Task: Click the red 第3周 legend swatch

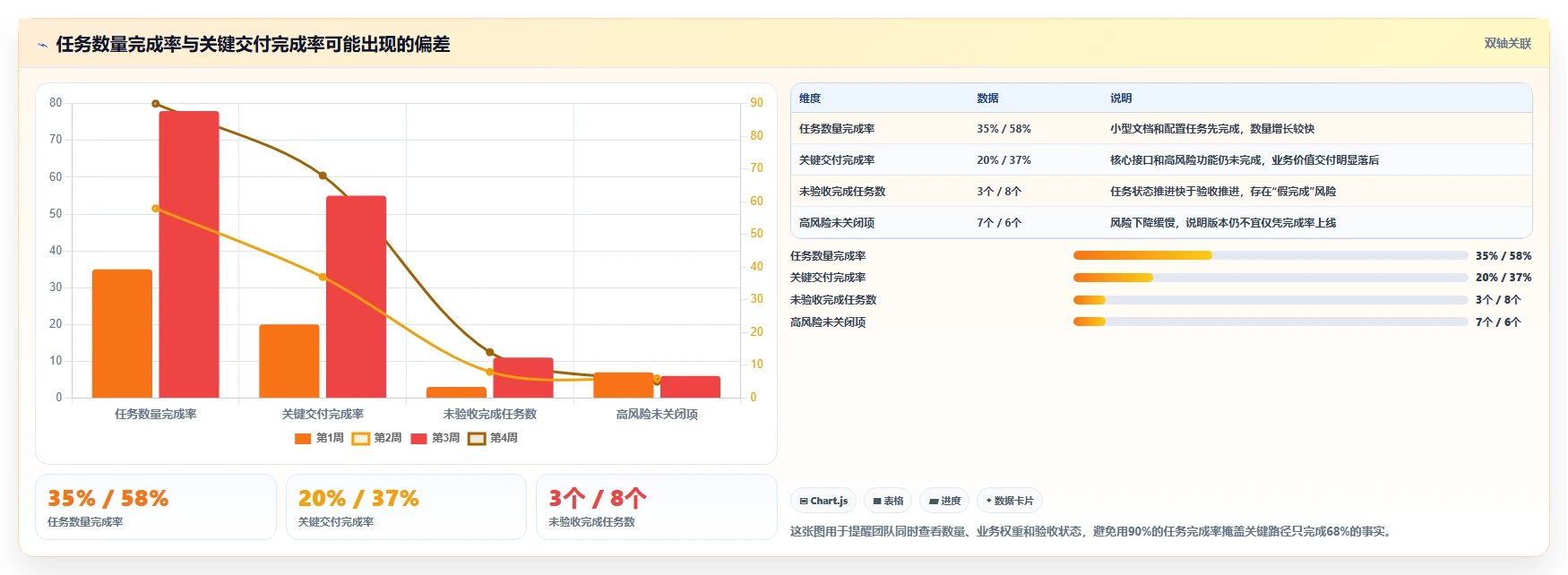Action: (418, 438)
